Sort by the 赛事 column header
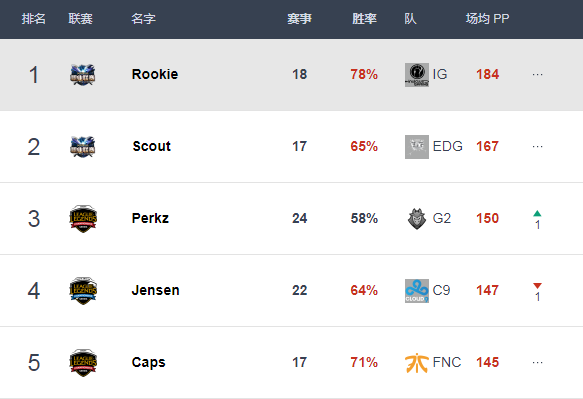 [x=299, y=19]
